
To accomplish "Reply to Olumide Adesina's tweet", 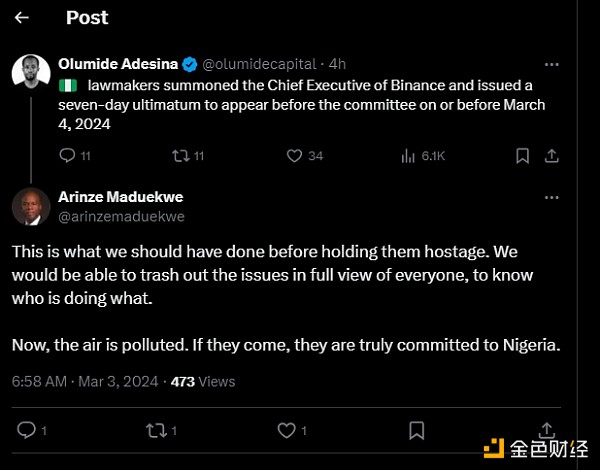I will [x=67, y=155].
